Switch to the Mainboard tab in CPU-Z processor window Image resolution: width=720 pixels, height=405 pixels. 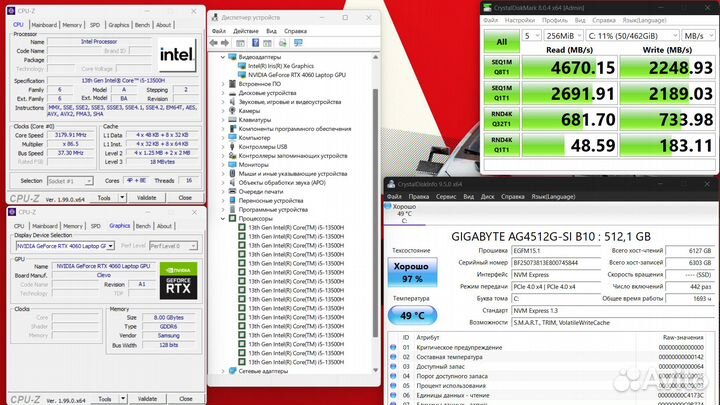pyautogui.click(x=44, y=25)
